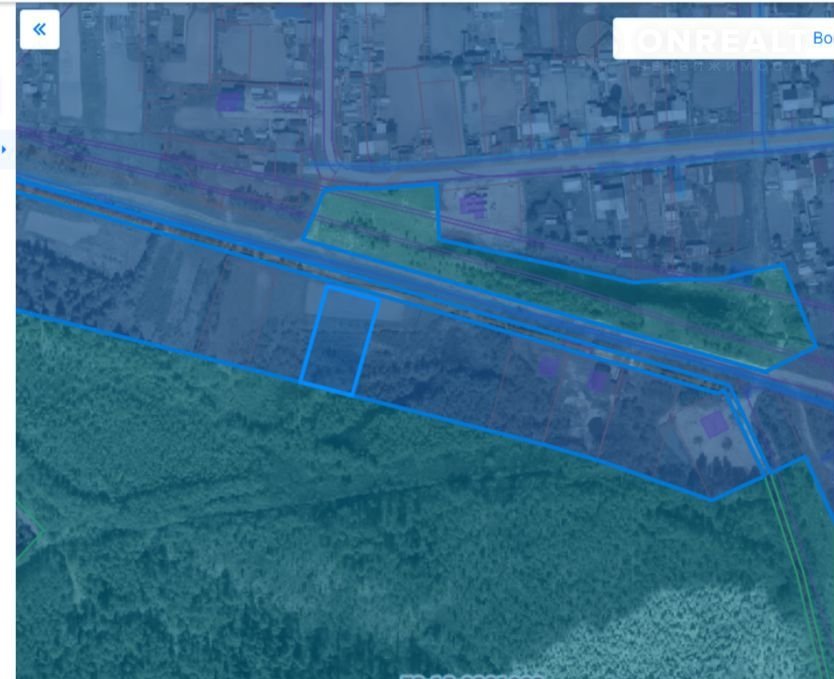
Task: Expand the hidden panel via small blue arrow
Action: click(x=4, y=149)
